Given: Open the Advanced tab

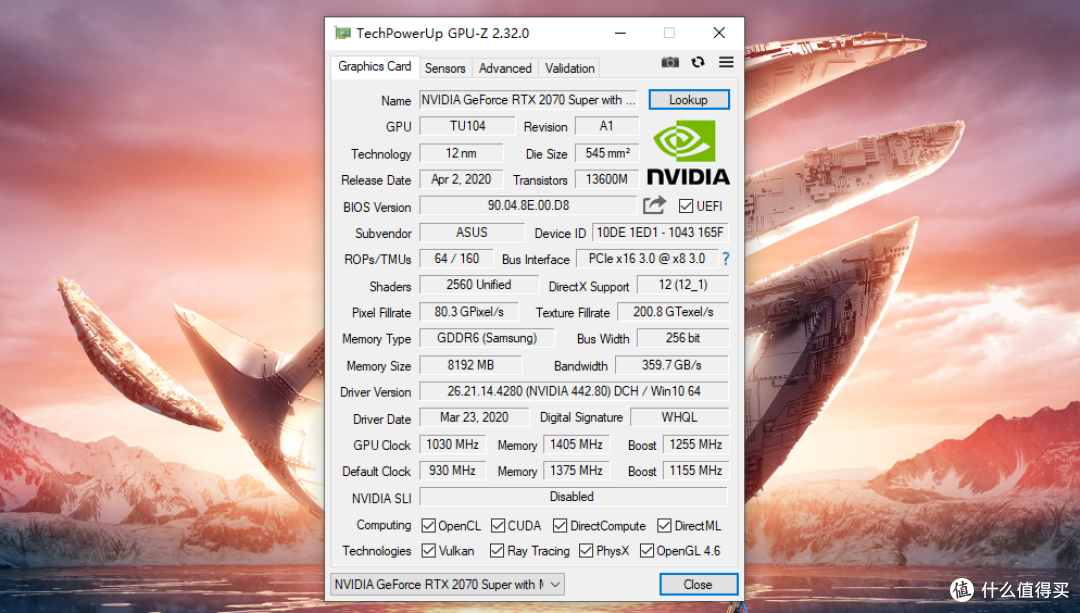Looking at the screenshot, I should (505, 68).
